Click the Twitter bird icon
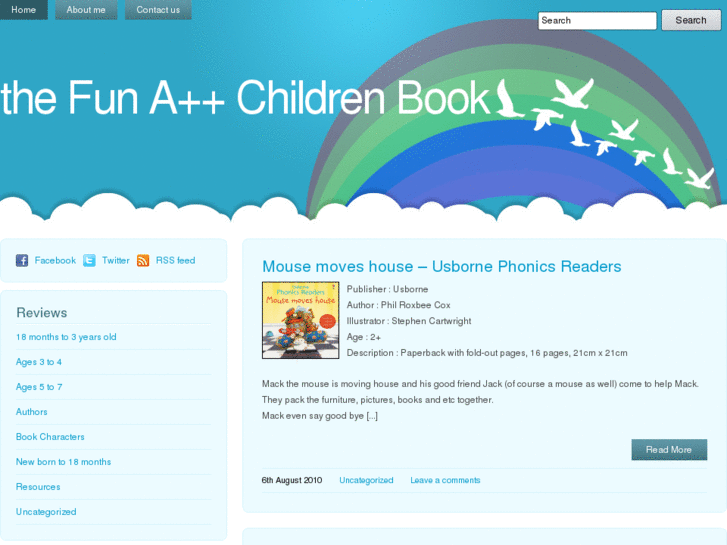727x545 pixels. coord(89,260)
